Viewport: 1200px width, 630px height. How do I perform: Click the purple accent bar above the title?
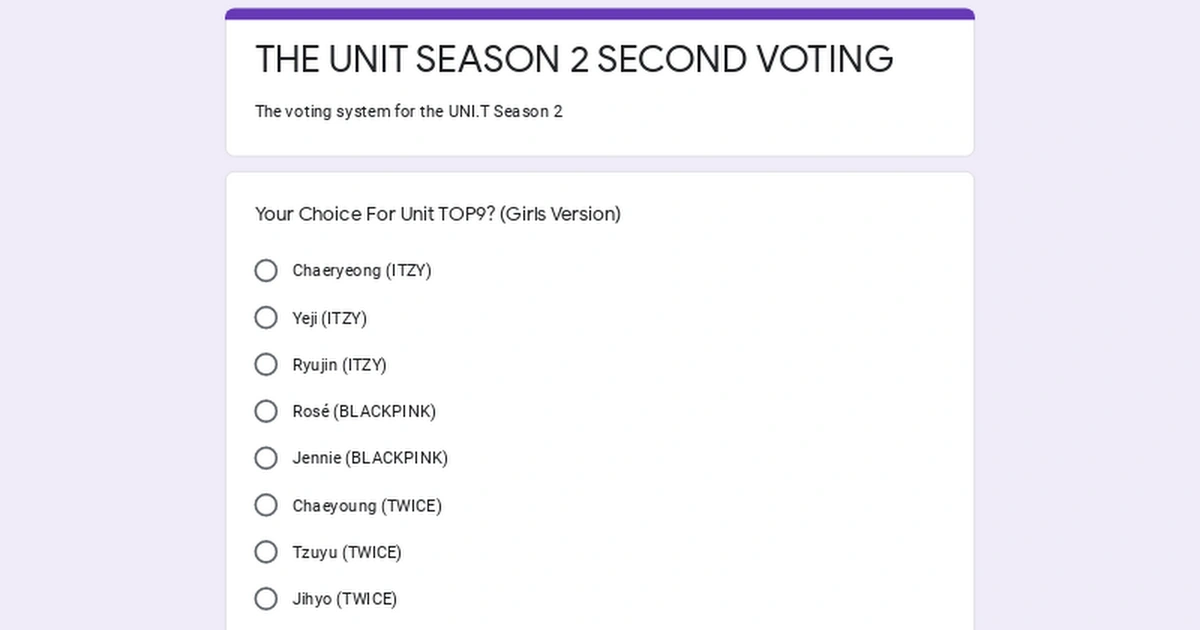point(600,11)
